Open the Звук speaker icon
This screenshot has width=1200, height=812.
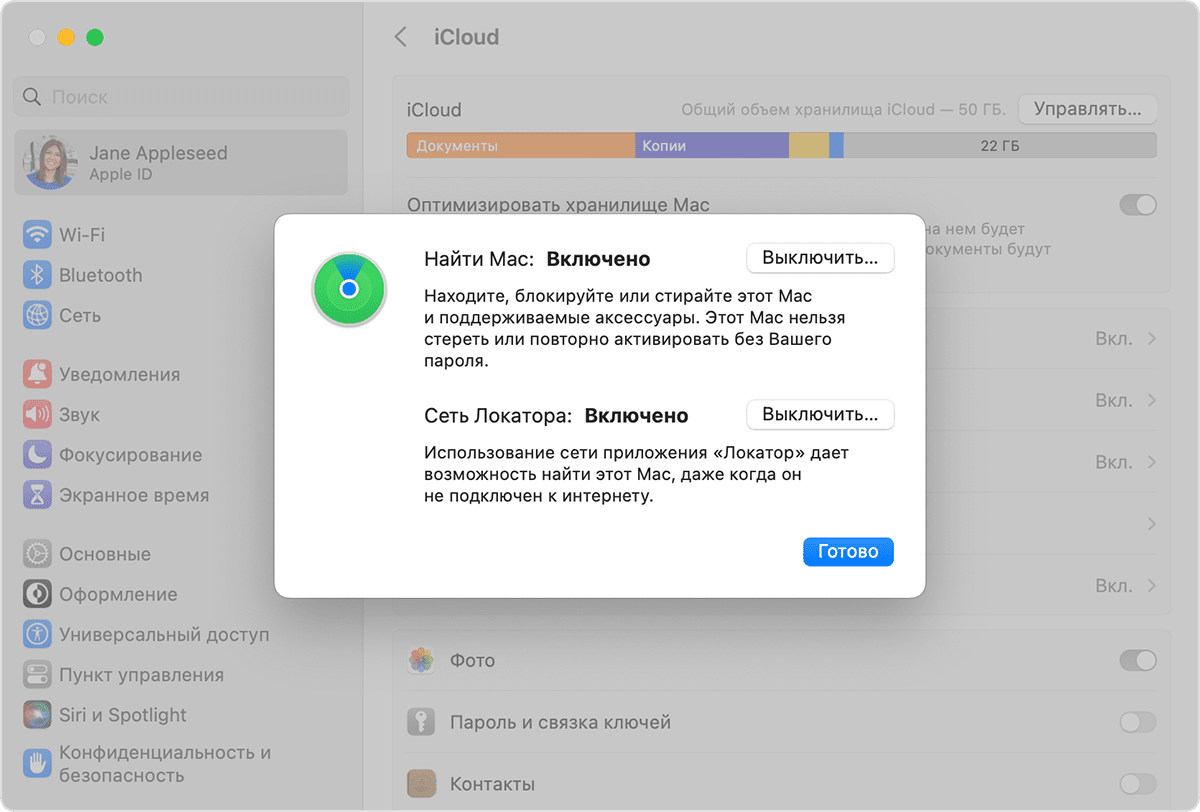pyautogui.click(x=37, y=414)
